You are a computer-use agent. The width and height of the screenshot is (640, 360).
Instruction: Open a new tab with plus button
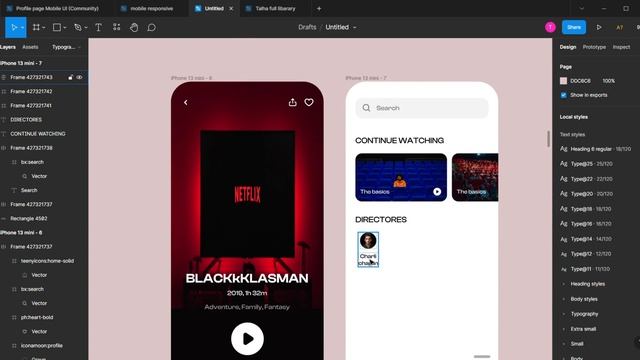coord(319,8)
